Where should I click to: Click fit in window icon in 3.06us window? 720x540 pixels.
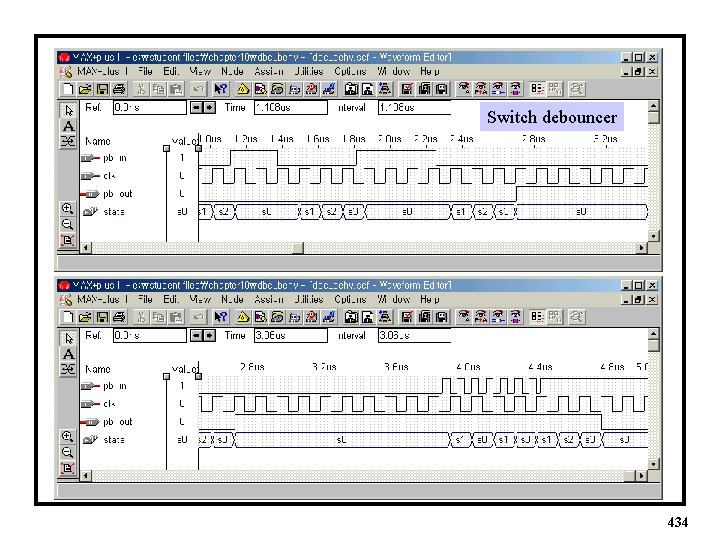68,468
